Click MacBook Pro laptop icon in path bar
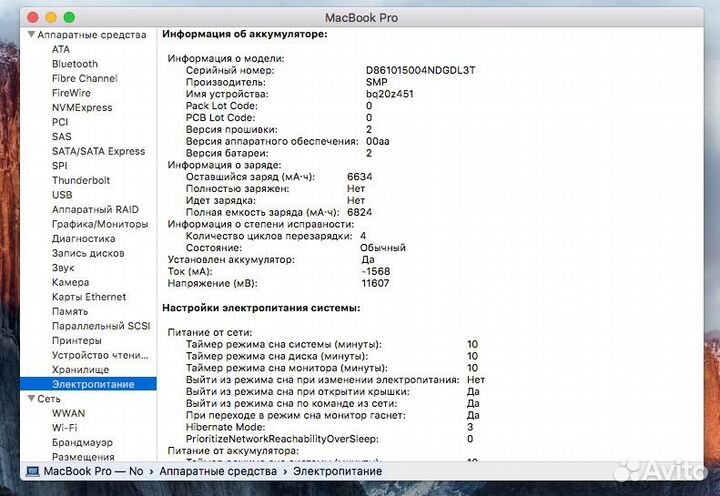This screenshot has width=720, height=496. click(x=32, y=471)
